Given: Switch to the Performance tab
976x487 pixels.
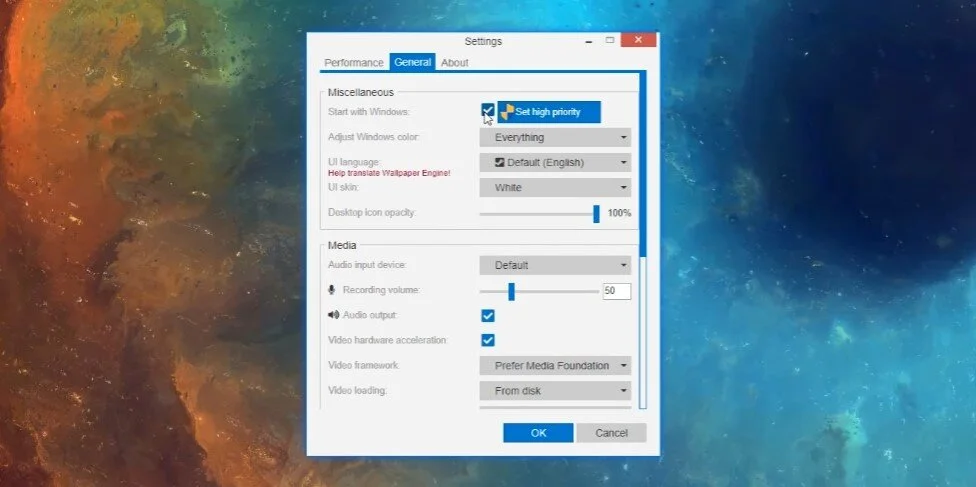Looking at the screenshot, I should (x=354, y=62).
